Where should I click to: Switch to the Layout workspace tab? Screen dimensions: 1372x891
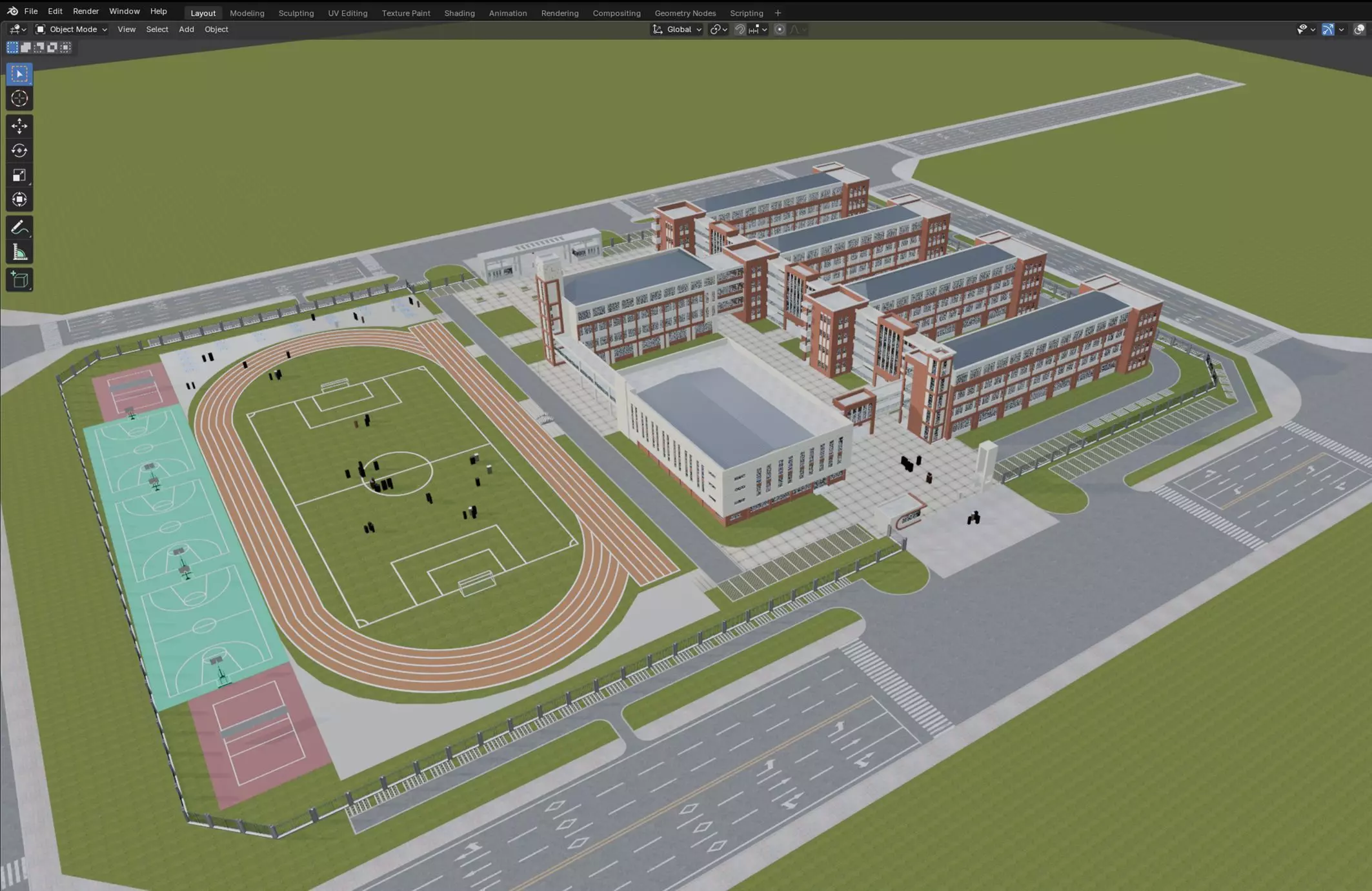(x=203, y=13)
